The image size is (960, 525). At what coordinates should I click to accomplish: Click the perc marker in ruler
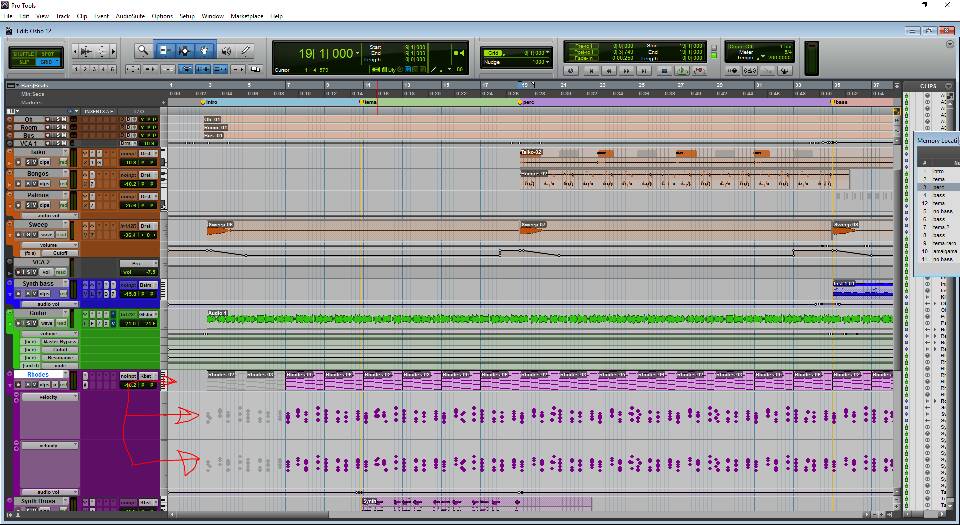pos(528,102)
